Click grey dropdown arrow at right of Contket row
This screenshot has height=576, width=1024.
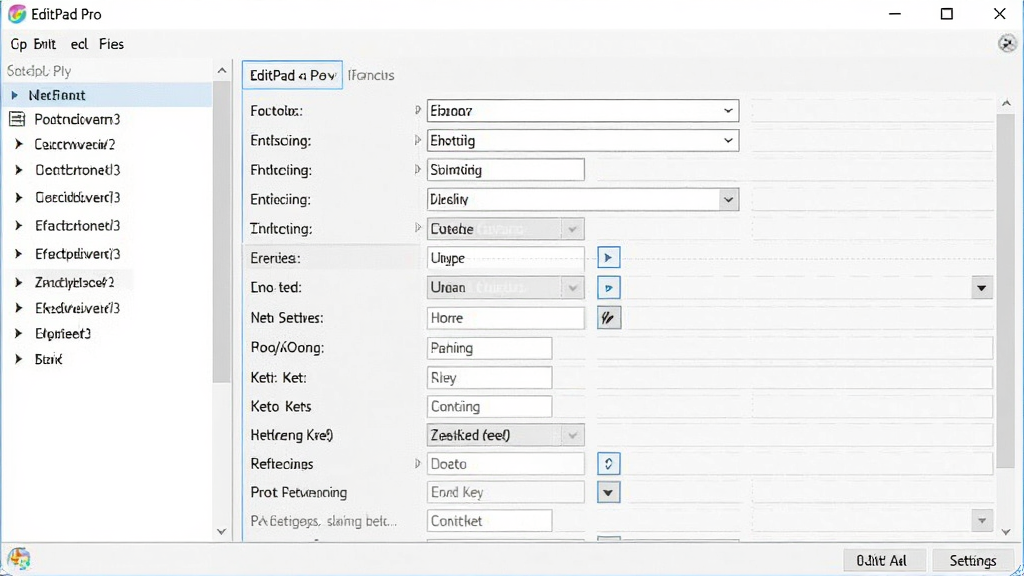click(x=982, y=520)
